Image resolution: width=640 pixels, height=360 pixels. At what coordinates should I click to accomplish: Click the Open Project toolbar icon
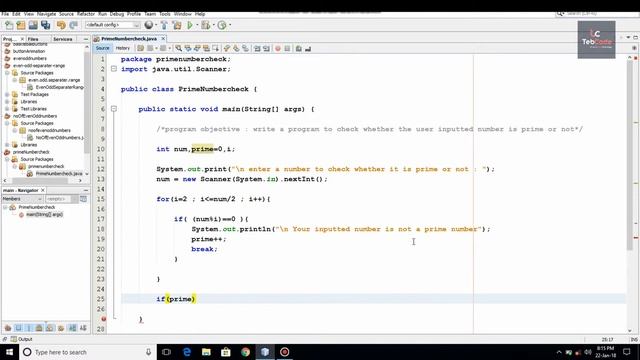click(x=33, y=25)
